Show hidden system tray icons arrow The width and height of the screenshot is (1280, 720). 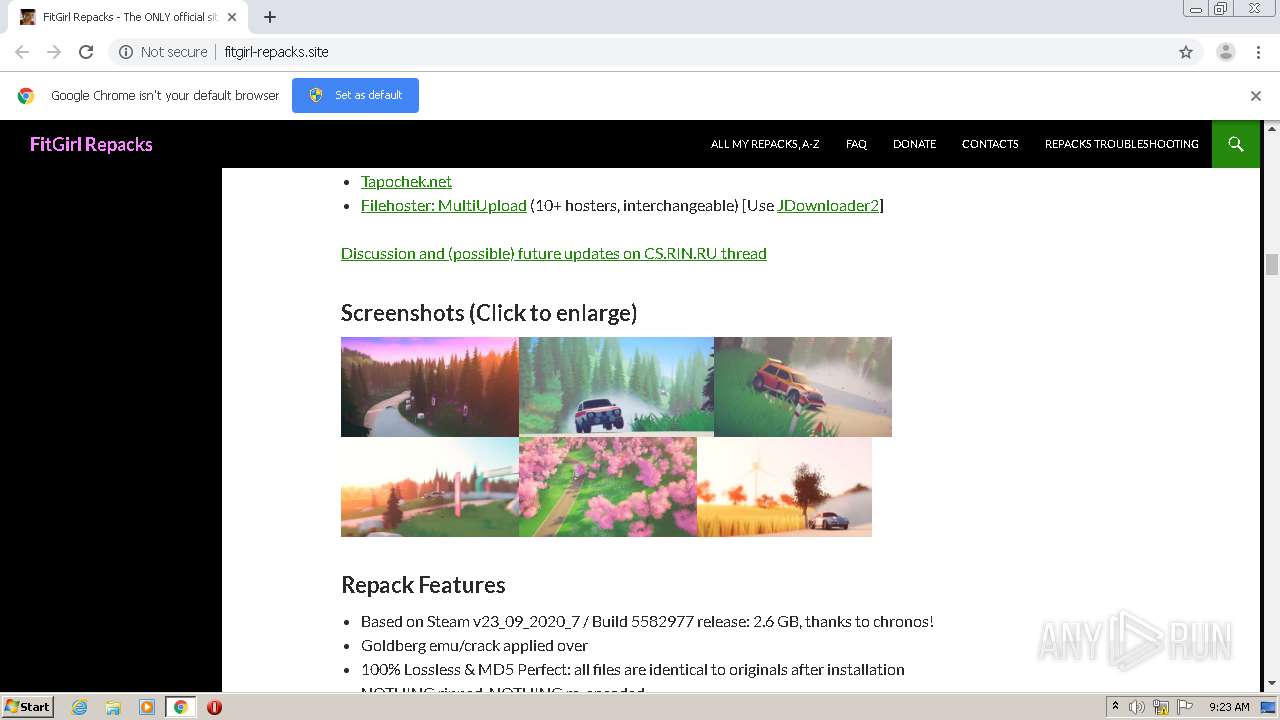pos(1115,707)
